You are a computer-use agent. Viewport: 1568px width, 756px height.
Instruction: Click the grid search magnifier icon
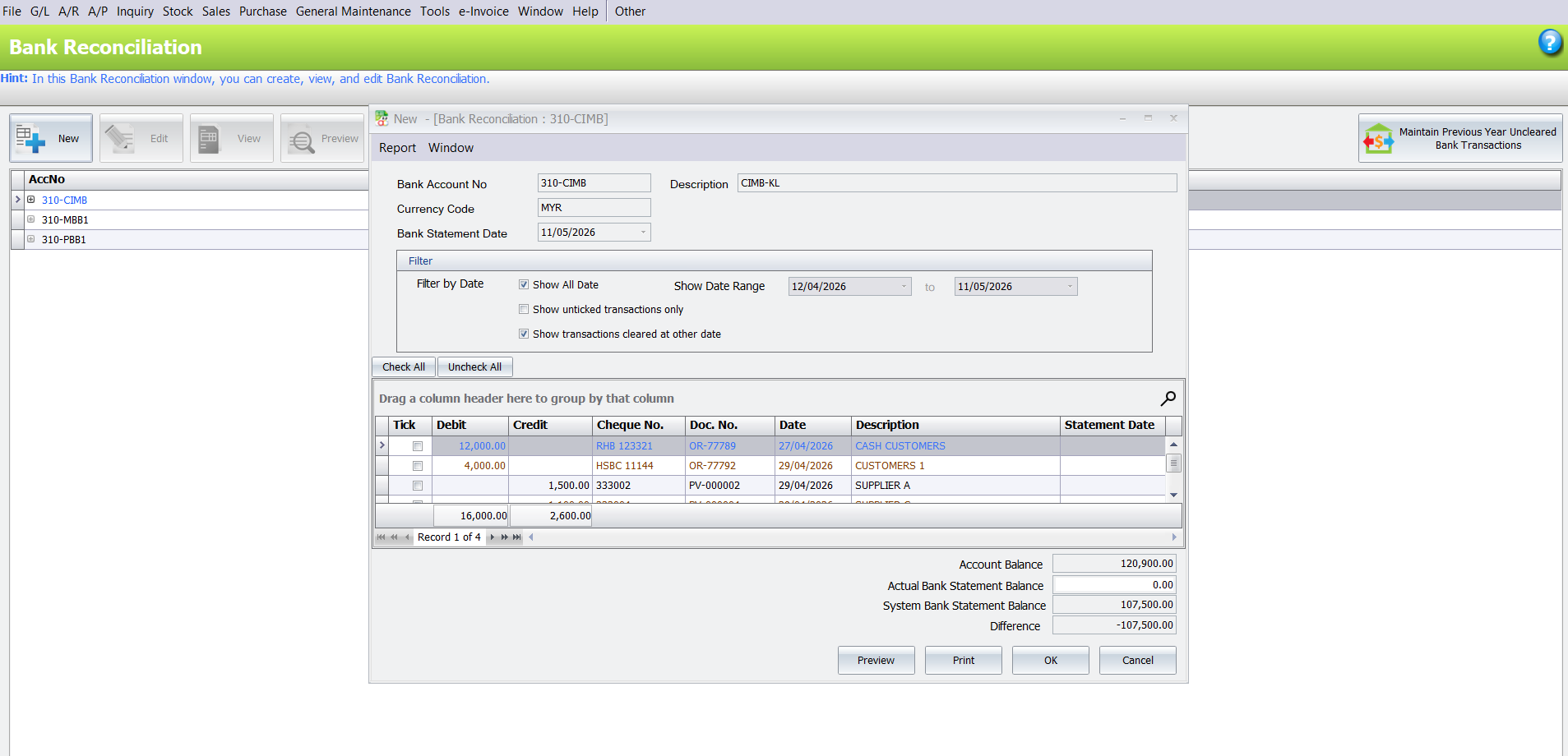tap(1168, 399)
